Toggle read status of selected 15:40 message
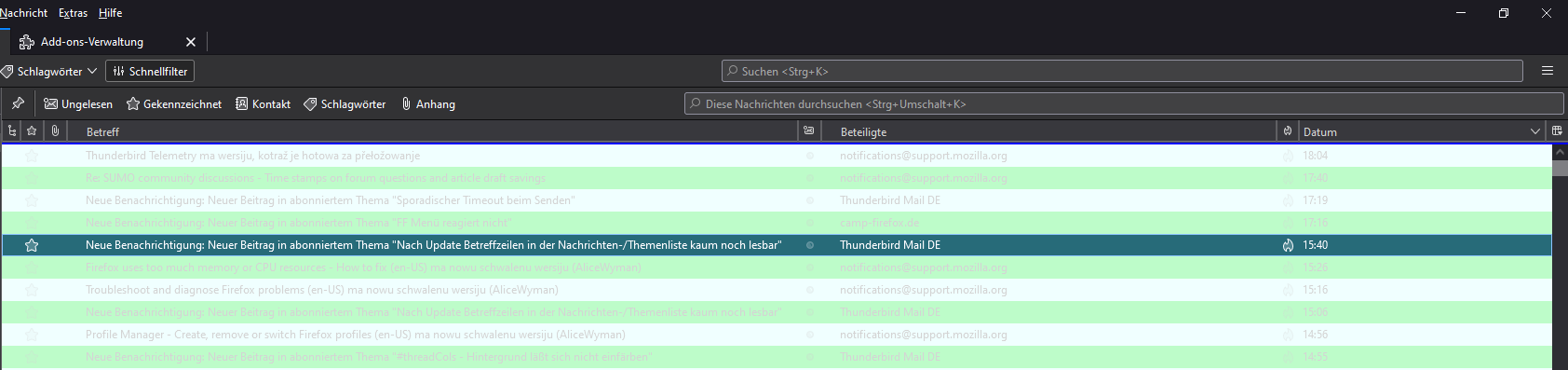1568x370 pixels. pos(810,245)
